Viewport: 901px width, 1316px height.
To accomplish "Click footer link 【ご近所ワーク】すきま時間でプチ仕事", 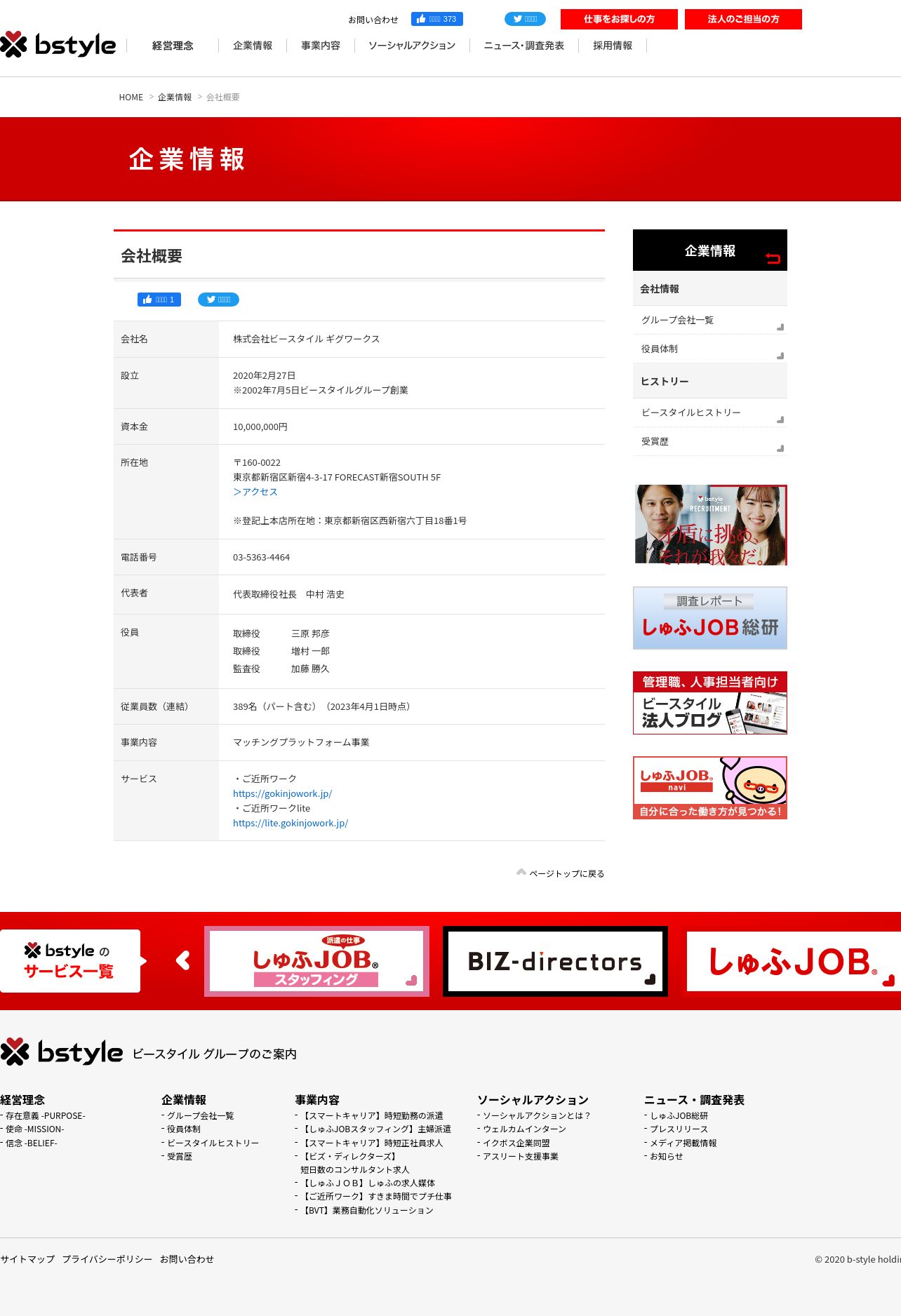I will coord(376,1196).
